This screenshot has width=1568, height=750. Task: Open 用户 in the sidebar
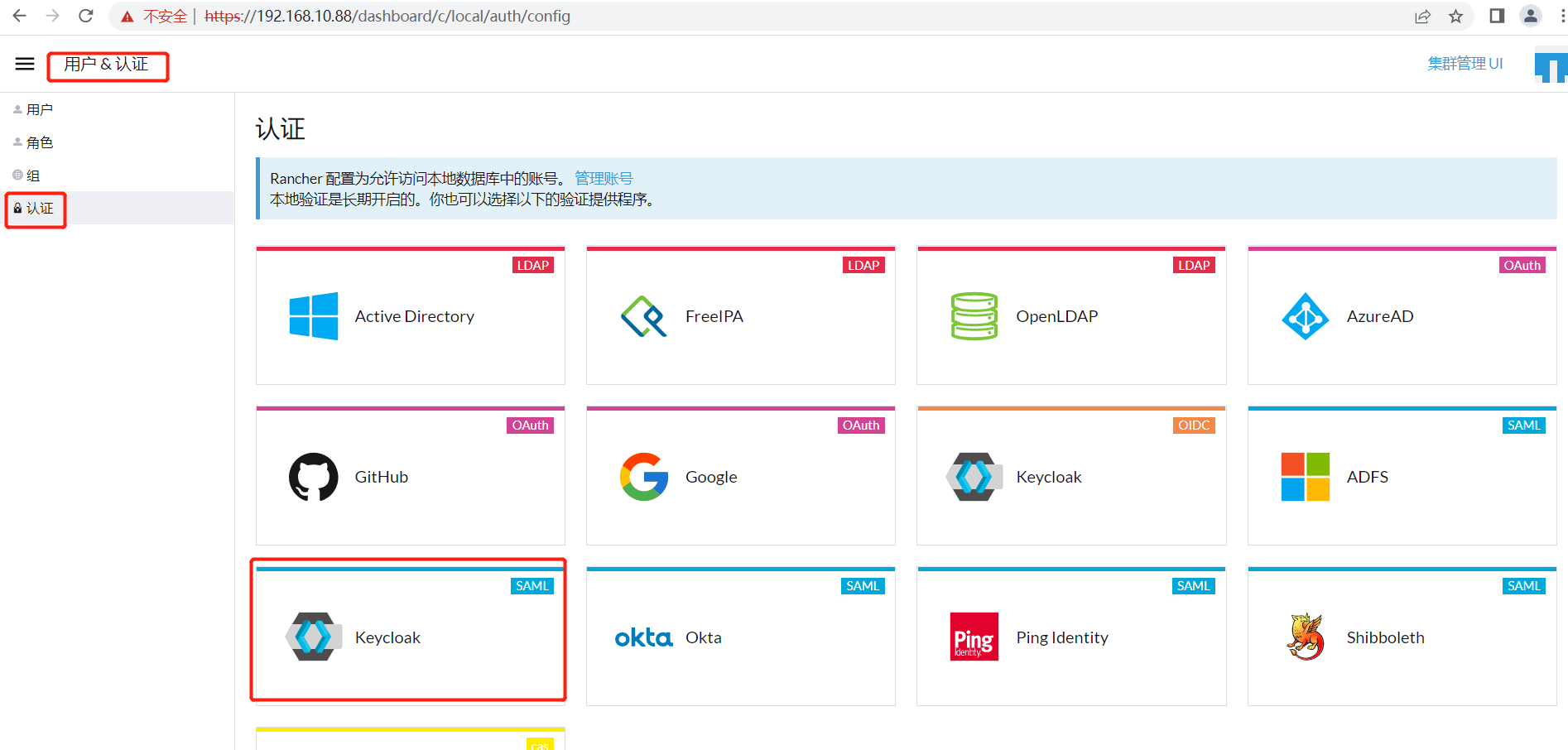tap(117, 109)
